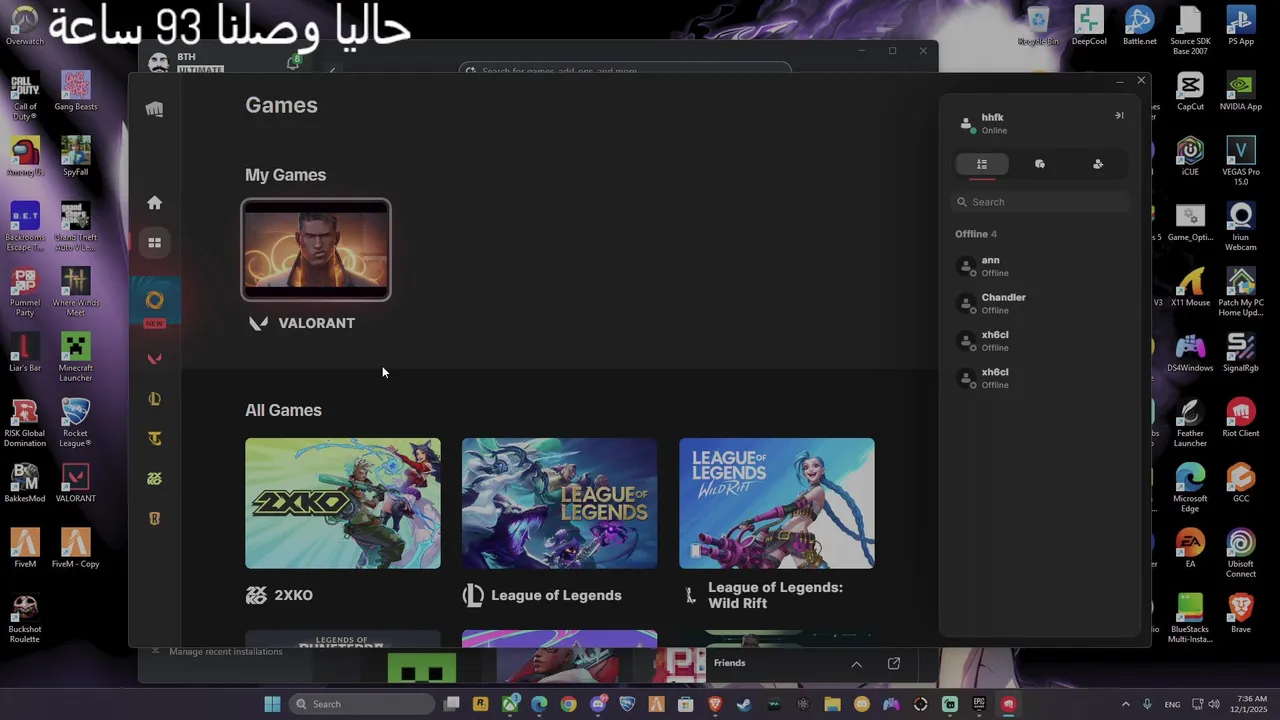The height and width of the screenshot is (720, 1280).
Task: Show hidden system tray icons
Action: tap(1125, 704)
